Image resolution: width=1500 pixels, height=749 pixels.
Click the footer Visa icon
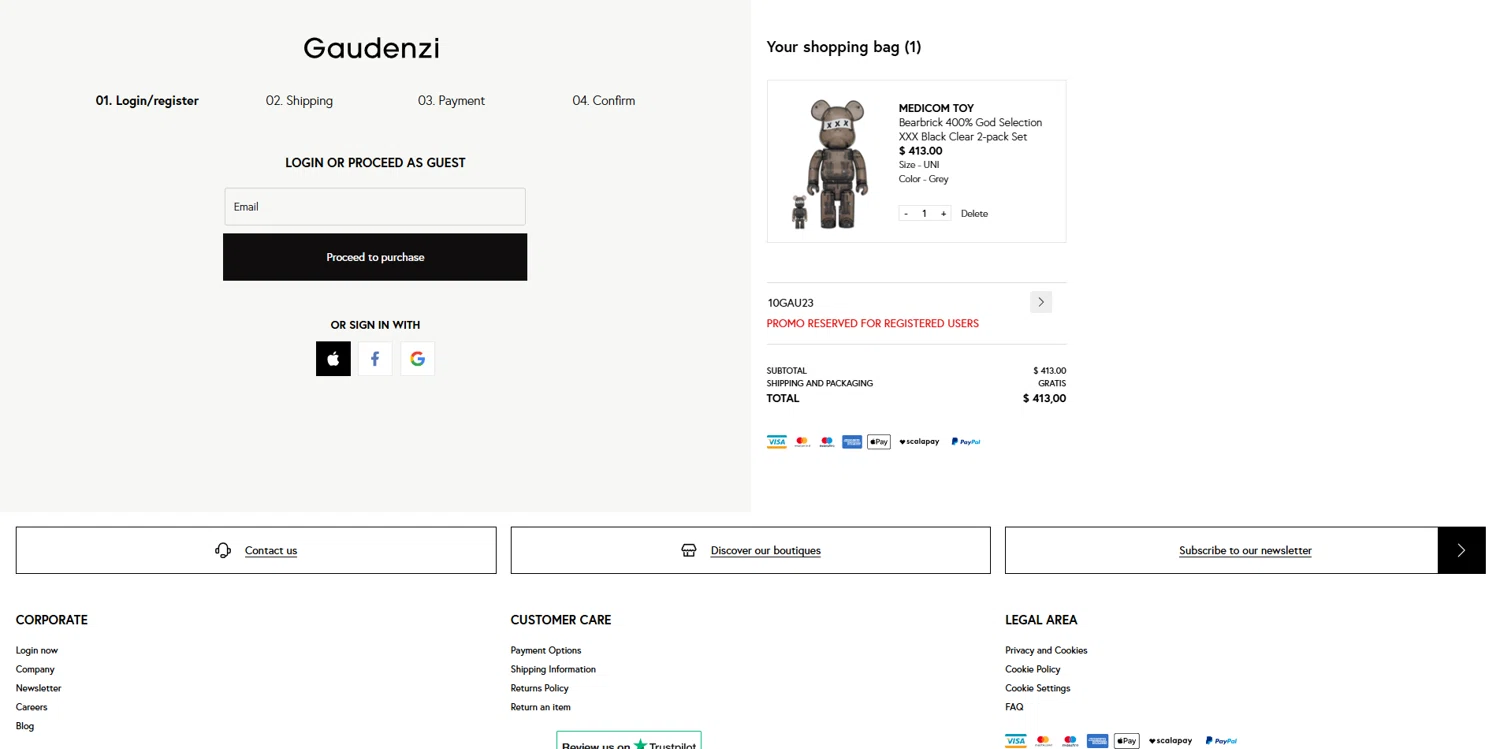click(1016, 741)
